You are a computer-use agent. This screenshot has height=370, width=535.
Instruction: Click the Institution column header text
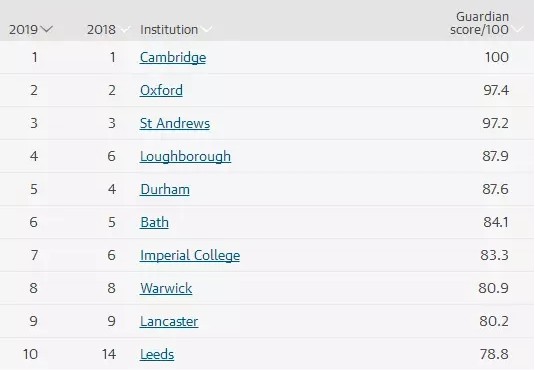(169, 30)
